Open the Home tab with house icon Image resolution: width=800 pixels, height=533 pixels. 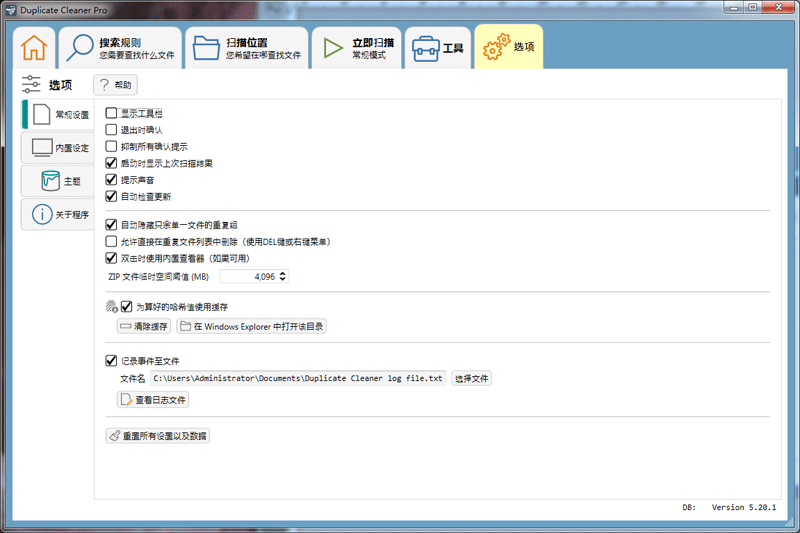[34, 47]
